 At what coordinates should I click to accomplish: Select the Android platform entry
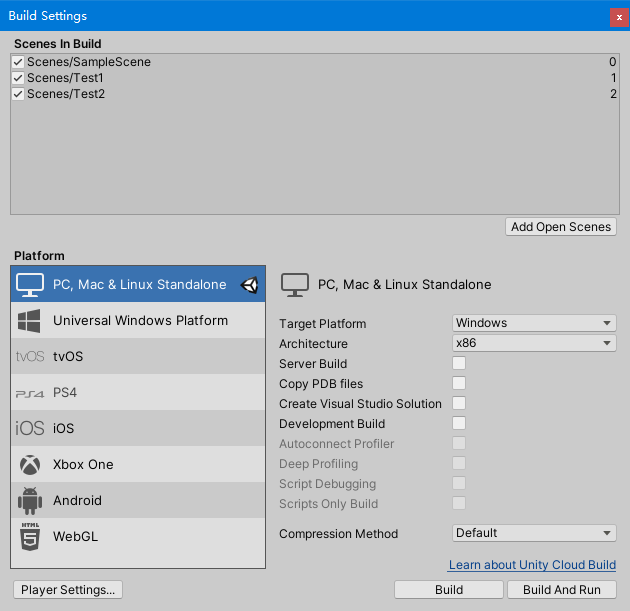[138, 500]
